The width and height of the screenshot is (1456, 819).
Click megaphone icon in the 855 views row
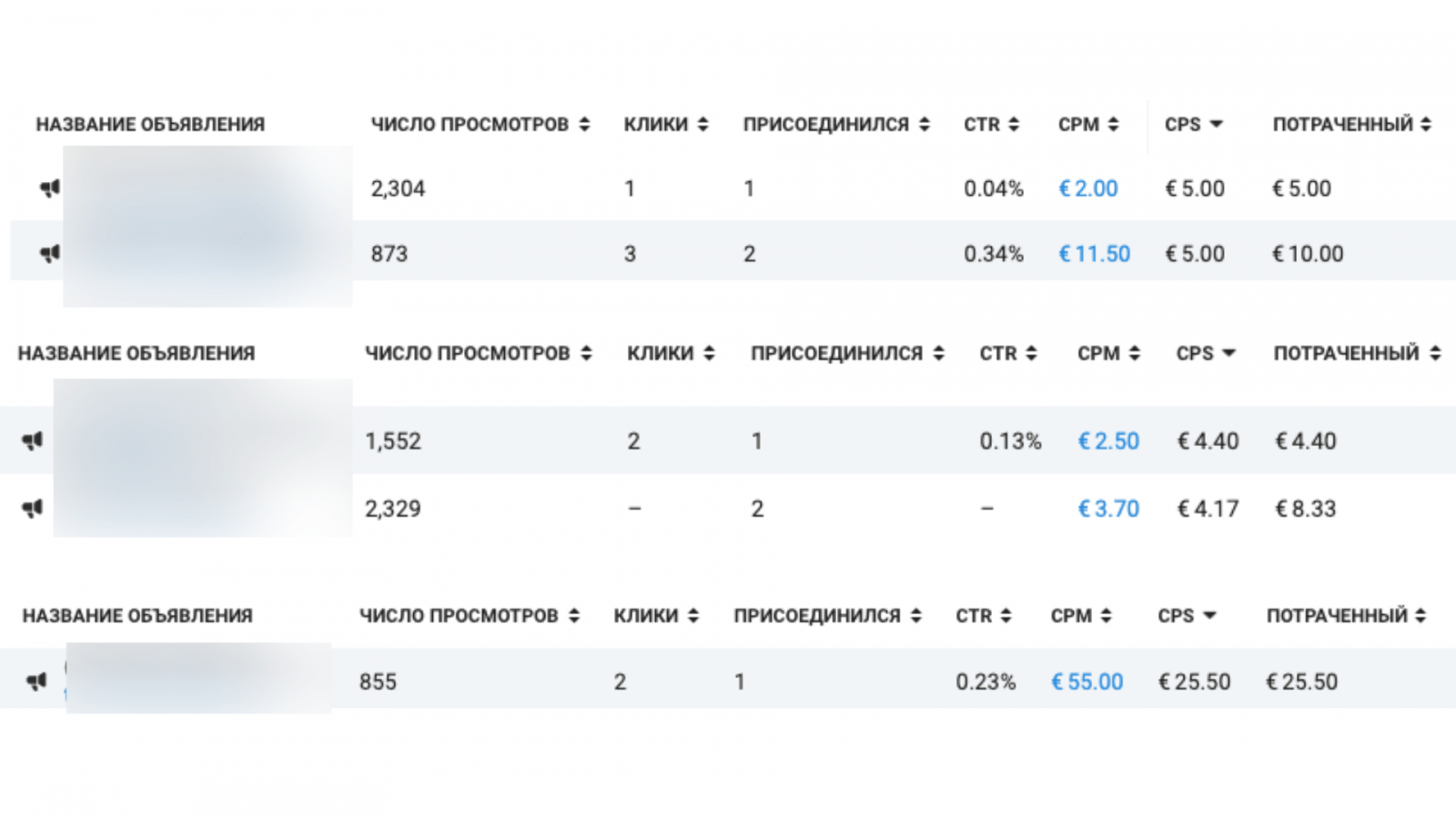36,682
